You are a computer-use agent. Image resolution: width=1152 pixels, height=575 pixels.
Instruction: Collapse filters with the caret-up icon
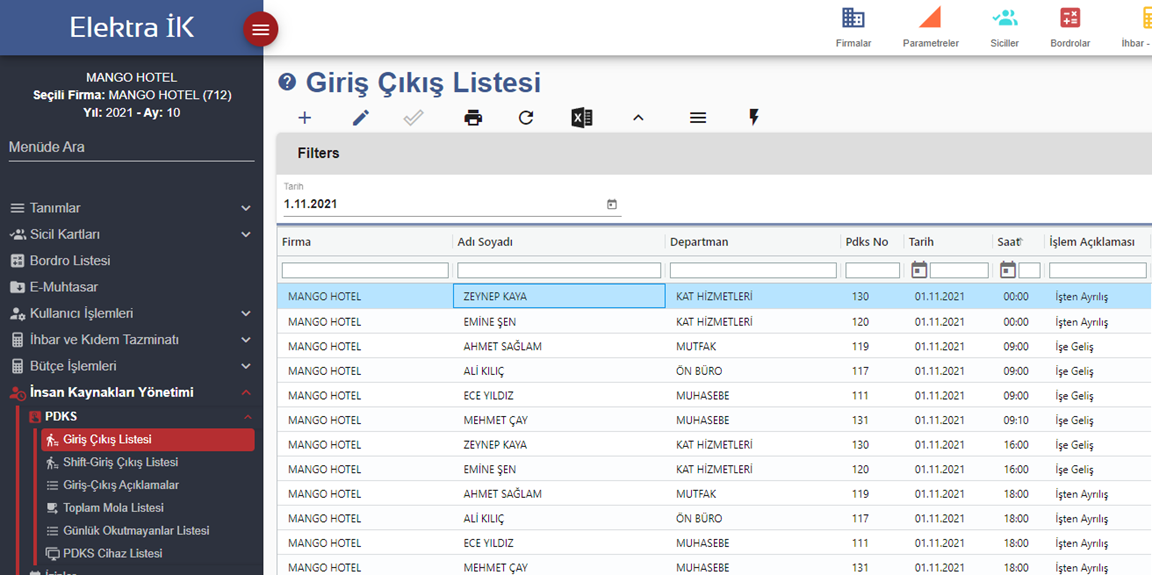pyautogui.click(x=638, y=117)
